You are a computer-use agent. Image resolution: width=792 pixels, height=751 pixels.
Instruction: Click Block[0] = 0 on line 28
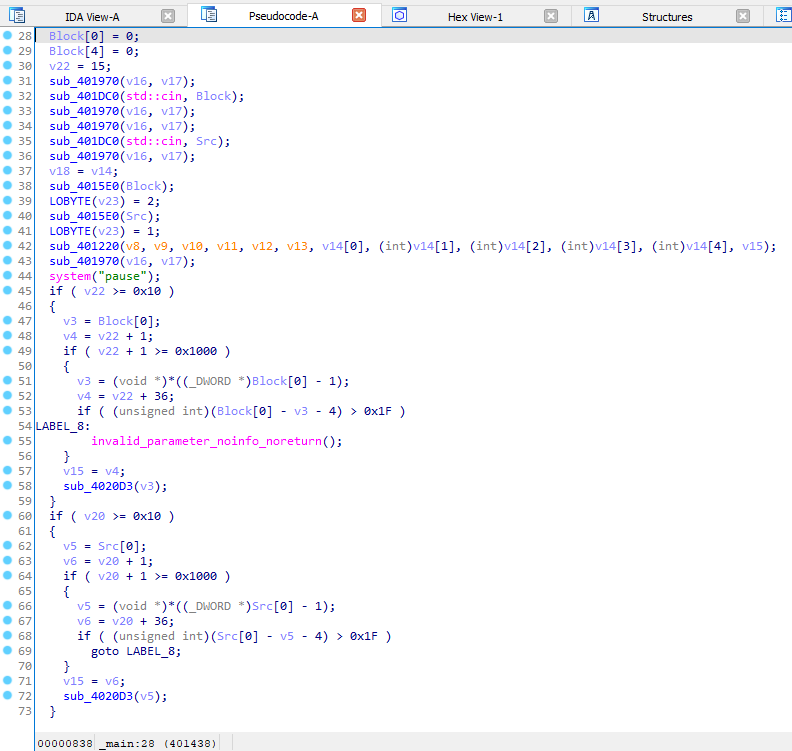tap(94, 36)
